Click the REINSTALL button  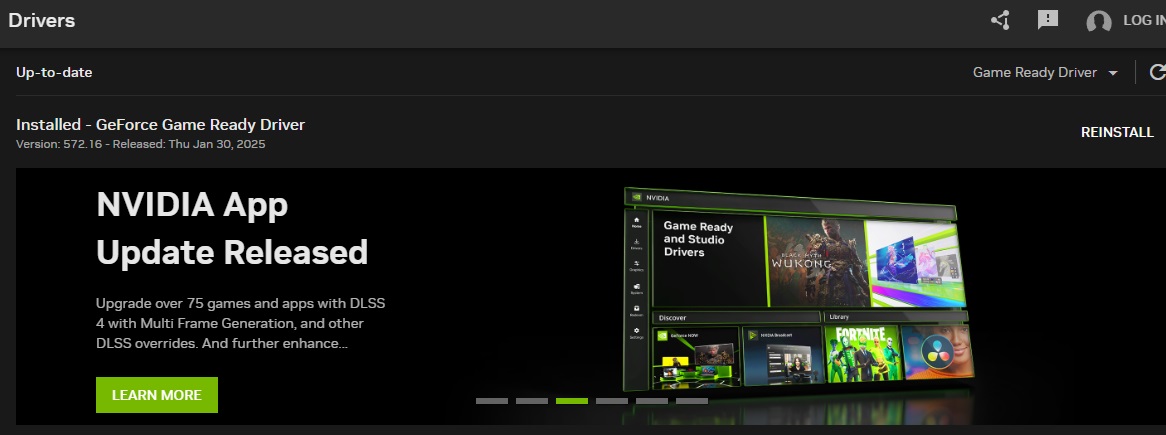point(1117,132)
